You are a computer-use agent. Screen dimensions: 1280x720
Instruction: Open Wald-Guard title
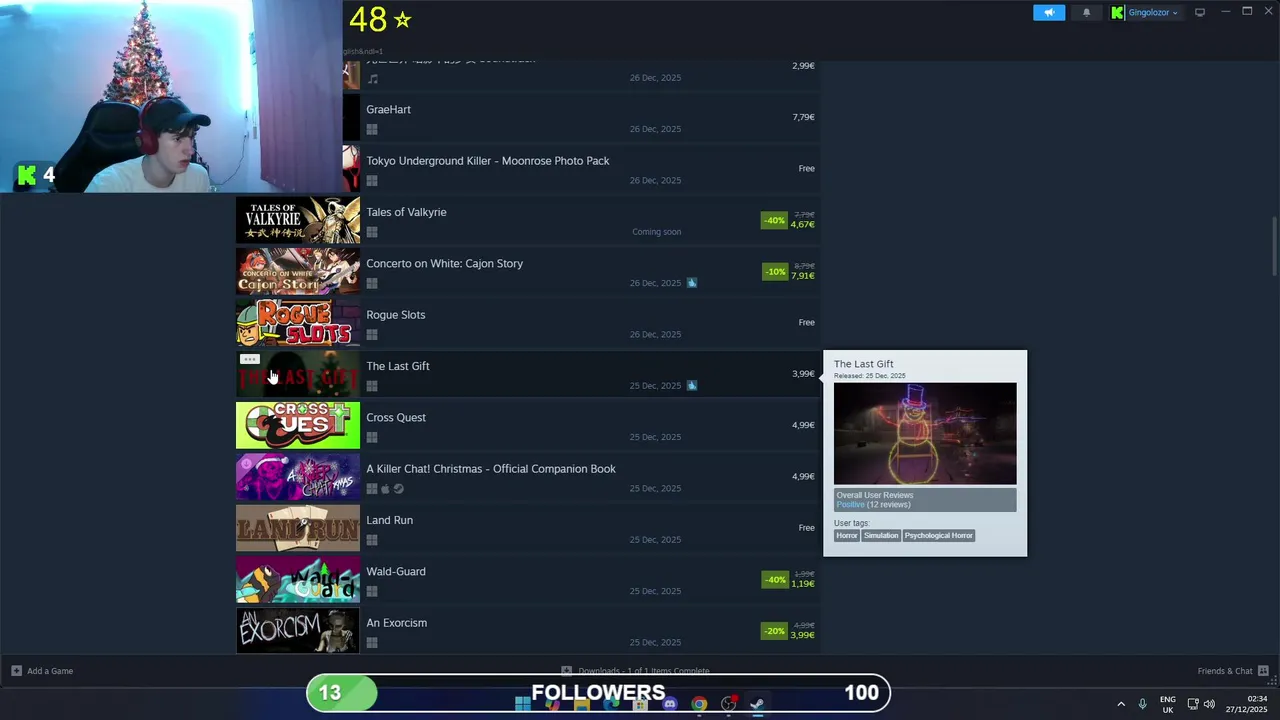tap(395, 572)
